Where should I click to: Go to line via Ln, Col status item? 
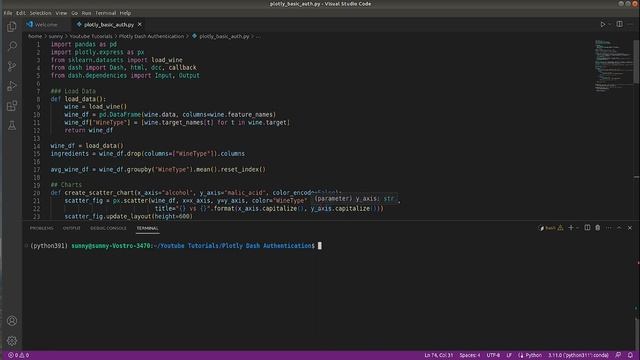click(438, 355)
